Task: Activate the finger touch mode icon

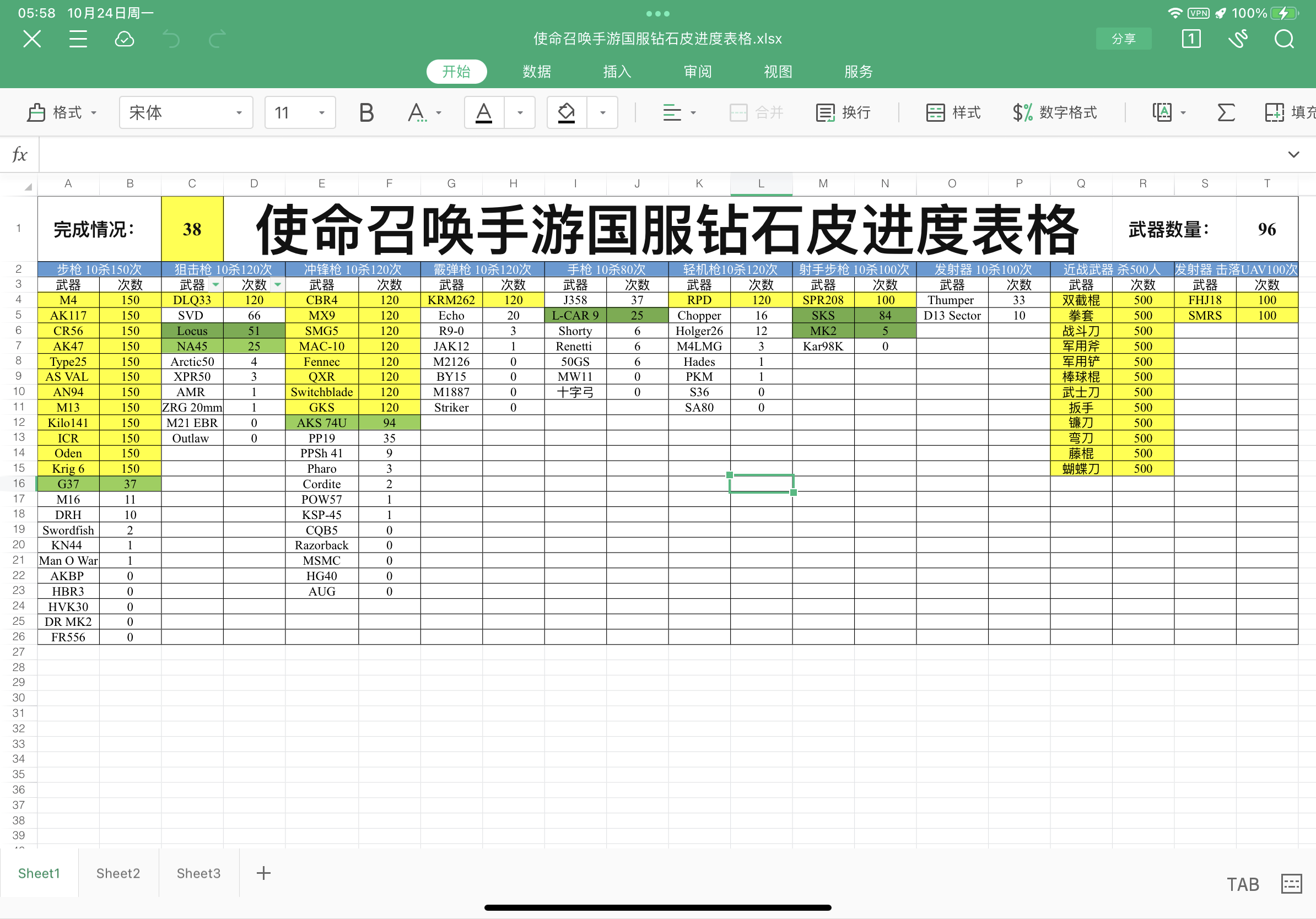Action: [x=1238, y=39]
